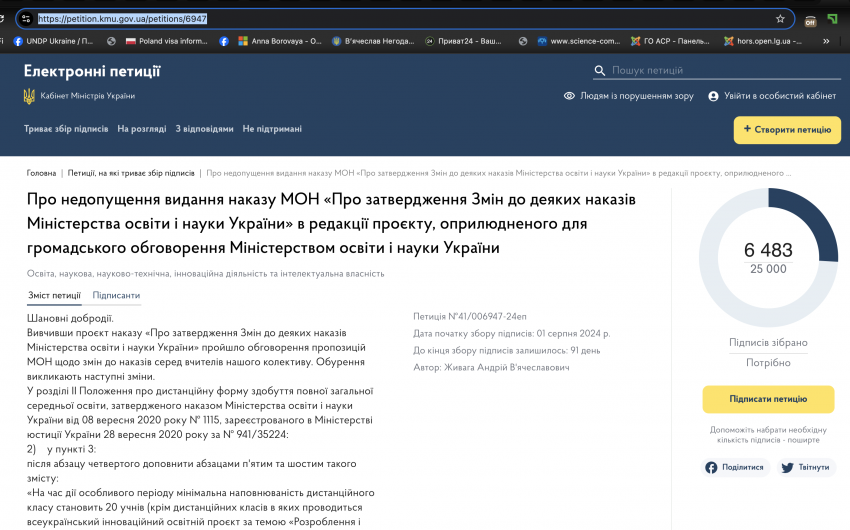Open 'З відповідями' petitions section
The width and height of the screenshot is (850, 530).
click(204, 129)
